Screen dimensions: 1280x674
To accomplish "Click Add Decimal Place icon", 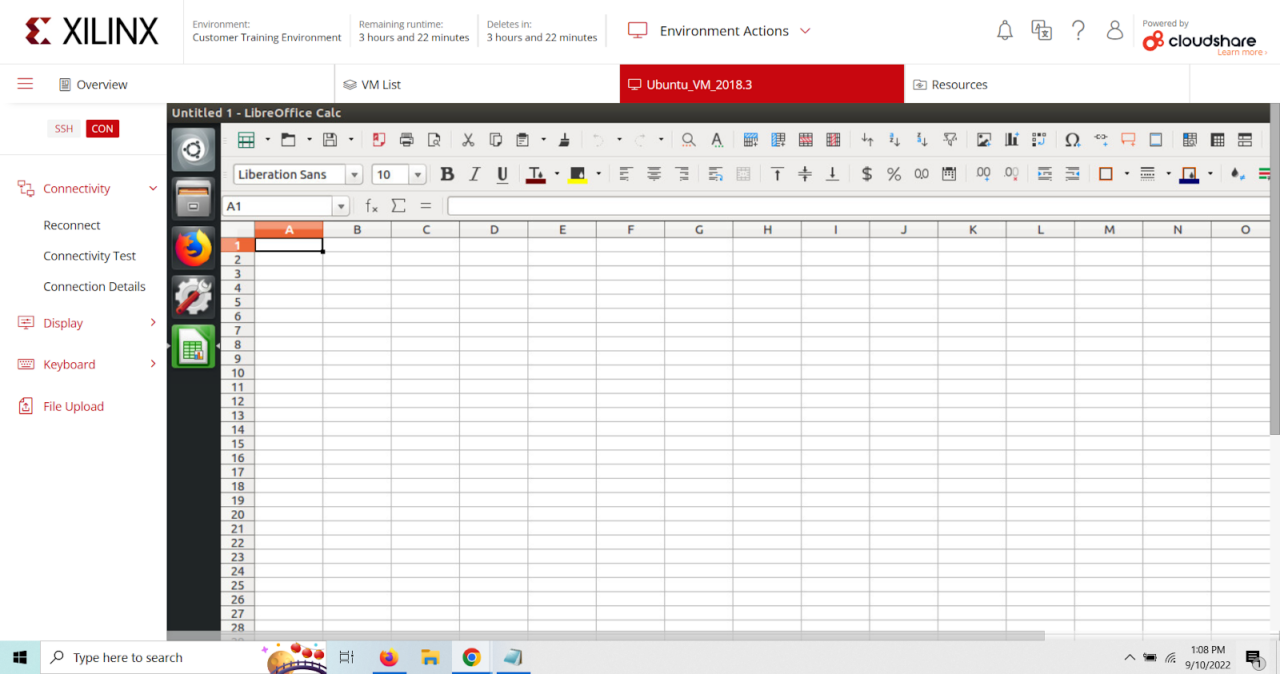I will point(984,174).
